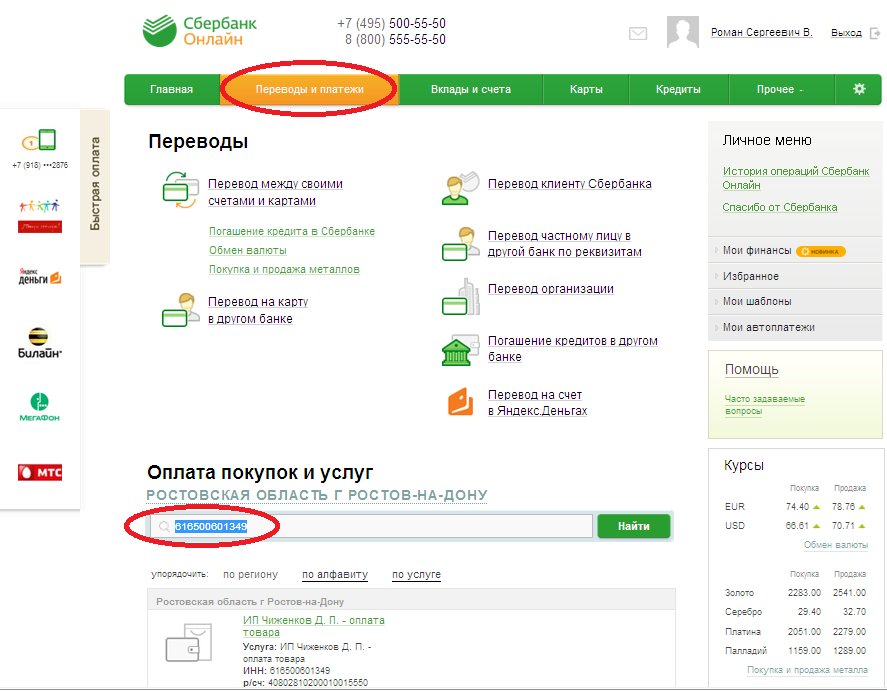Click the settings gear icon in navigation bar
The height and width of the screenshot is (691, 887).
coord(858,89)
